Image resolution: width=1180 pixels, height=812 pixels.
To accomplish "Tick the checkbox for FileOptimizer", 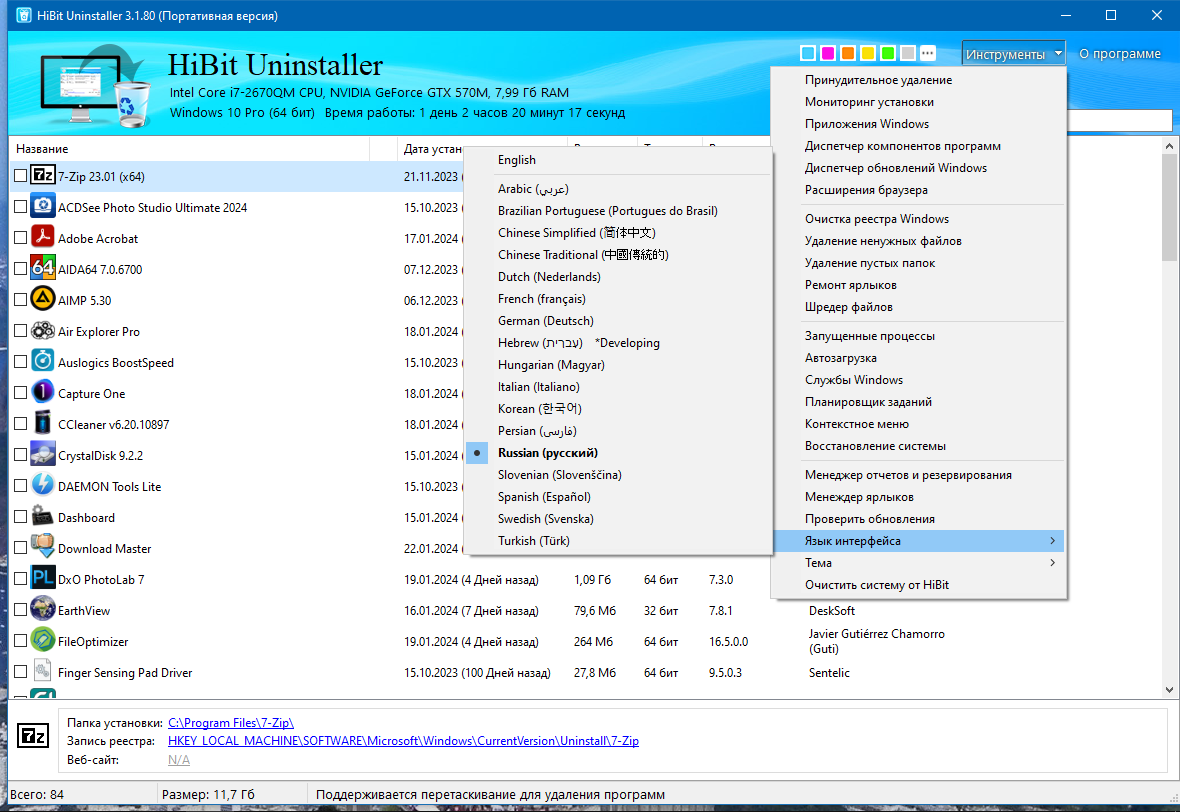I will click(20, 641).
